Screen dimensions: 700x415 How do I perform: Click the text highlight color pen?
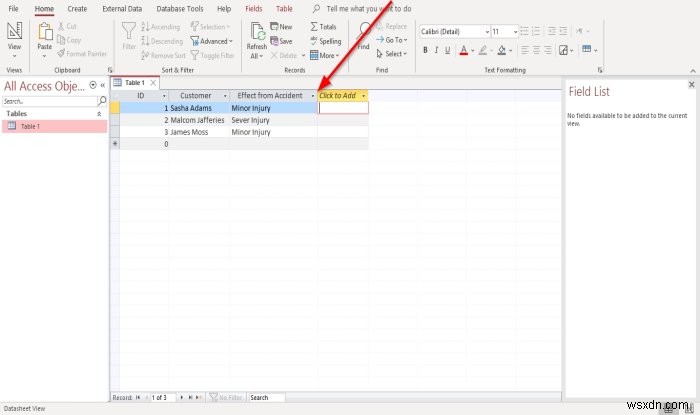(483, 50)
